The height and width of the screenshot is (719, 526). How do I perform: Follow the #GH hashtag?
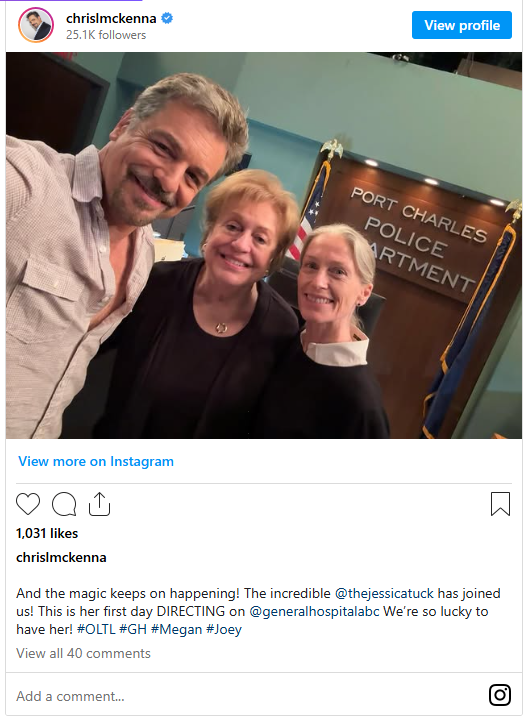133,629
